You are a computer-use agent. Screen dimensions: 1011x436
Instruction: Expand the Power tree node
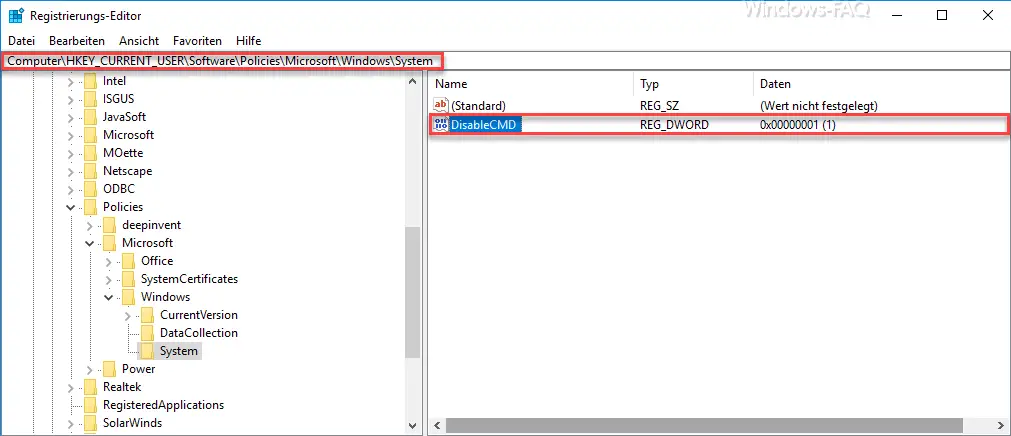pyautogui.click(x=90, y=370)
